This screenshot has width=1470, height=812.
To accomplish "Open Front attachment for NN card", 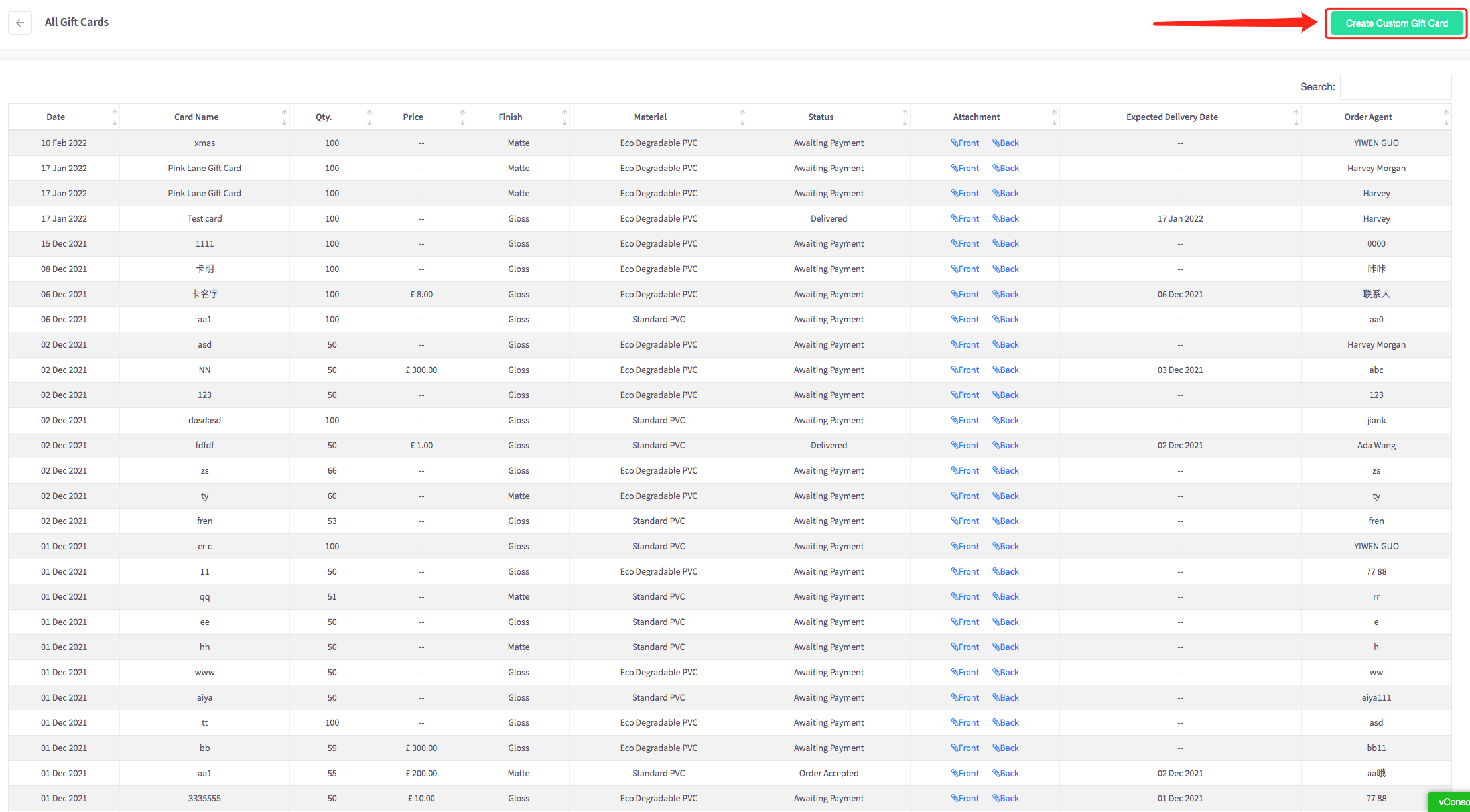I will click(x=965, y=370).
